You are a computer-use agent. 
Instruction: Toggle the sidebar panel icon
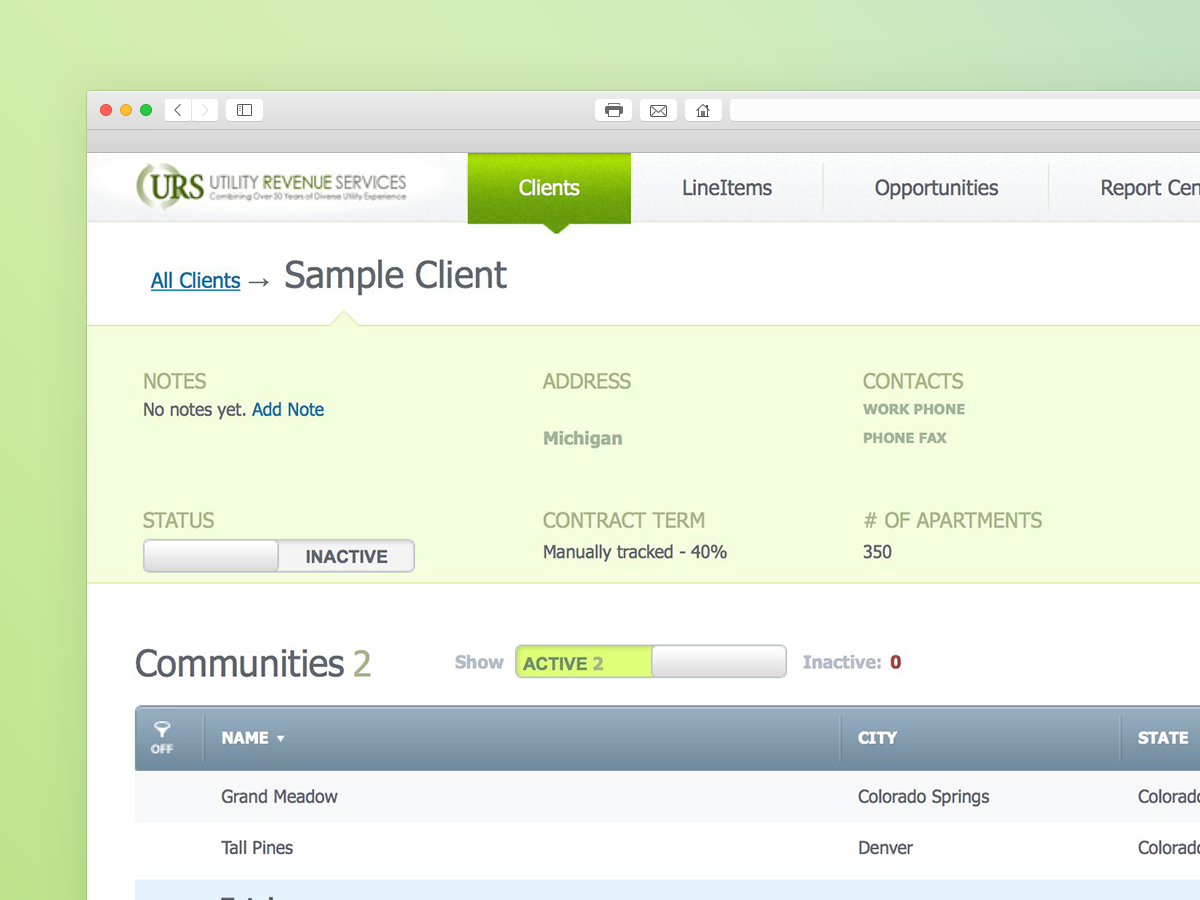244,110
